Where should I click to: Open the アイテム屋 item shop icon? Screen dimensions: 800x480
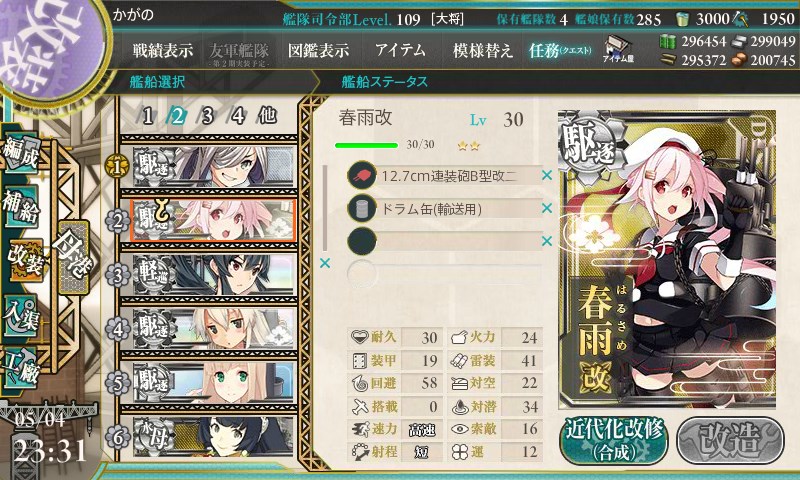618,50
